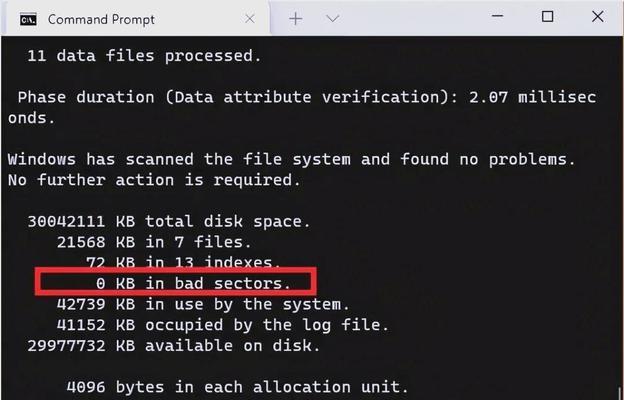Click the '11 data files processed' text

pyautogui.click(x=144, y=56)
